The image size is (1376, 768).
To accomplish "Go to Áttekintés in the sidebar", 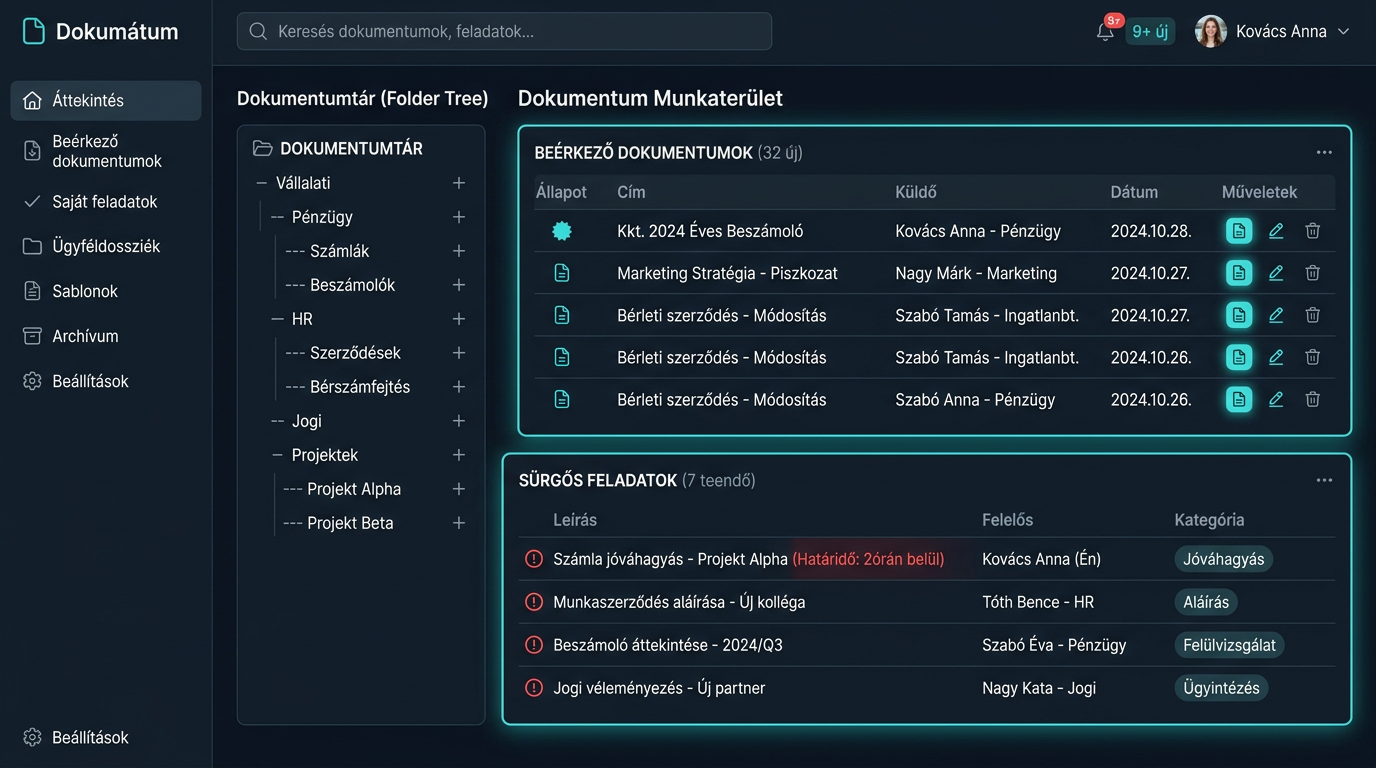I will click(106, 101).
